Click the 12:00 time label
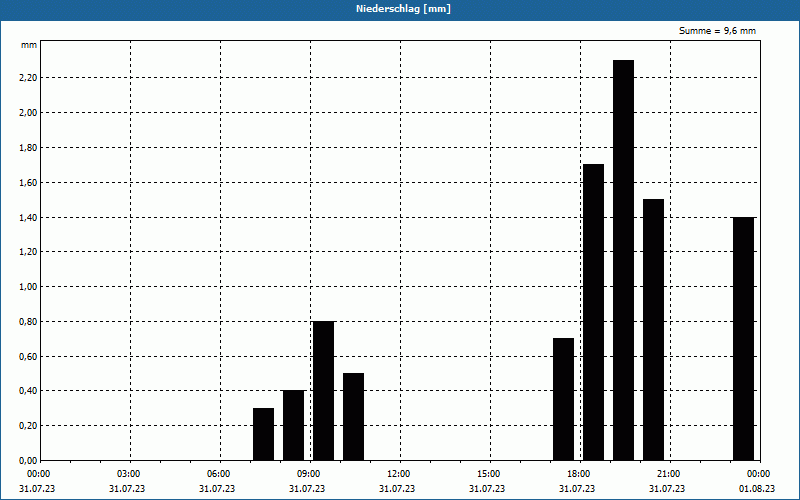The height and width of the screenshot is (500, 800). [398, 474]
